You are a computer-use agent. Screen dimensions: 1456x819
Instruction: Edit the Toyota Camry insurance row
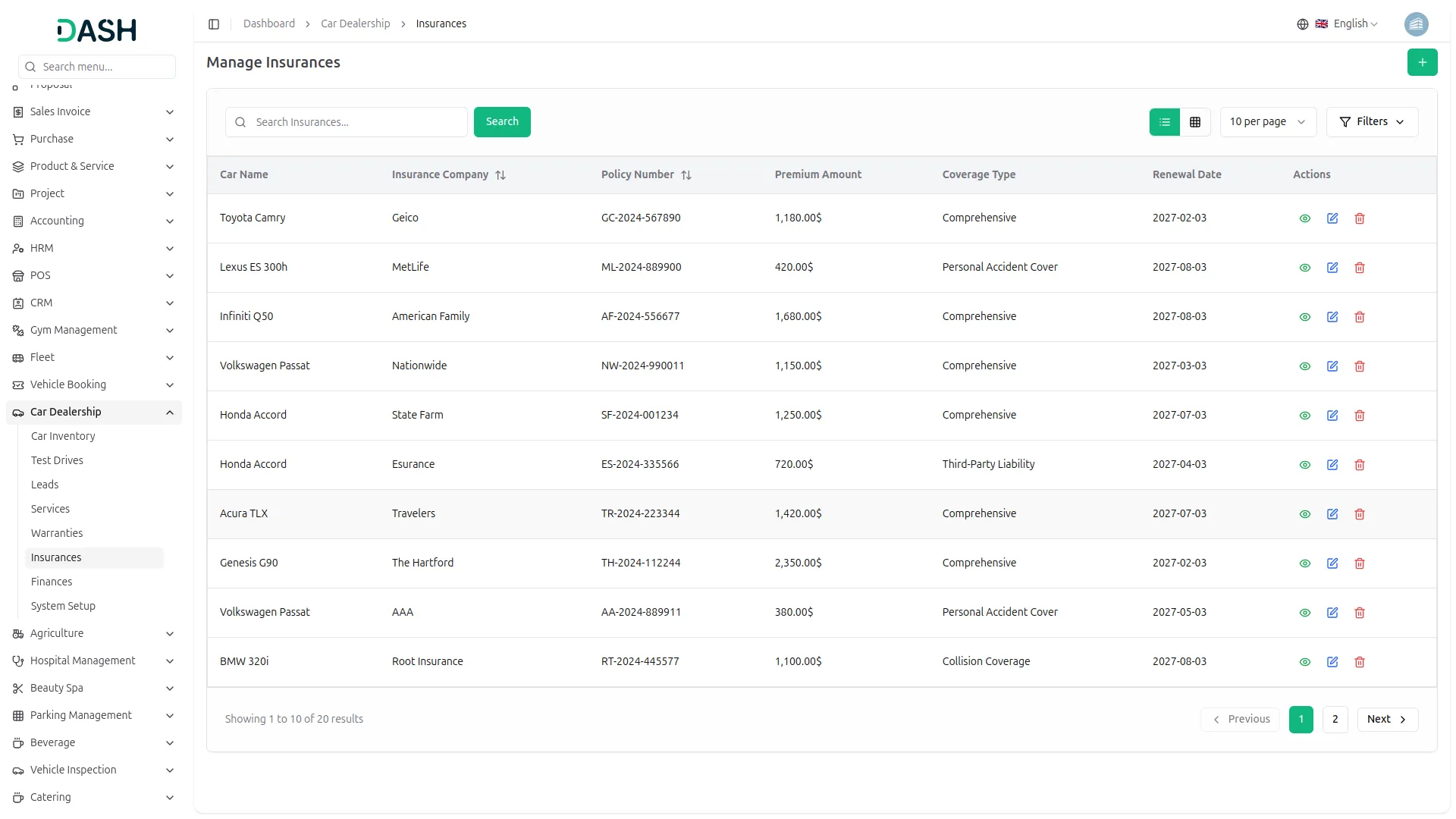[1332, 218]
